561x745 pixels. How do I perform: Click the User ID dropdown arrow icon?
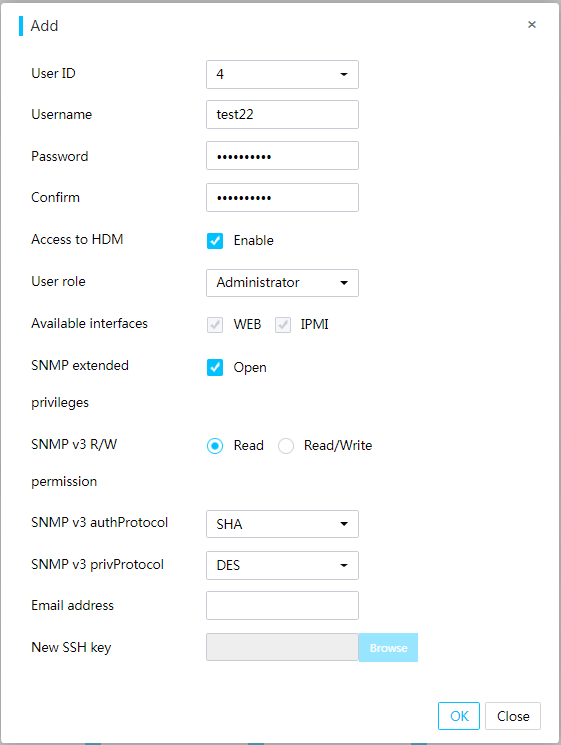point(344,74)
